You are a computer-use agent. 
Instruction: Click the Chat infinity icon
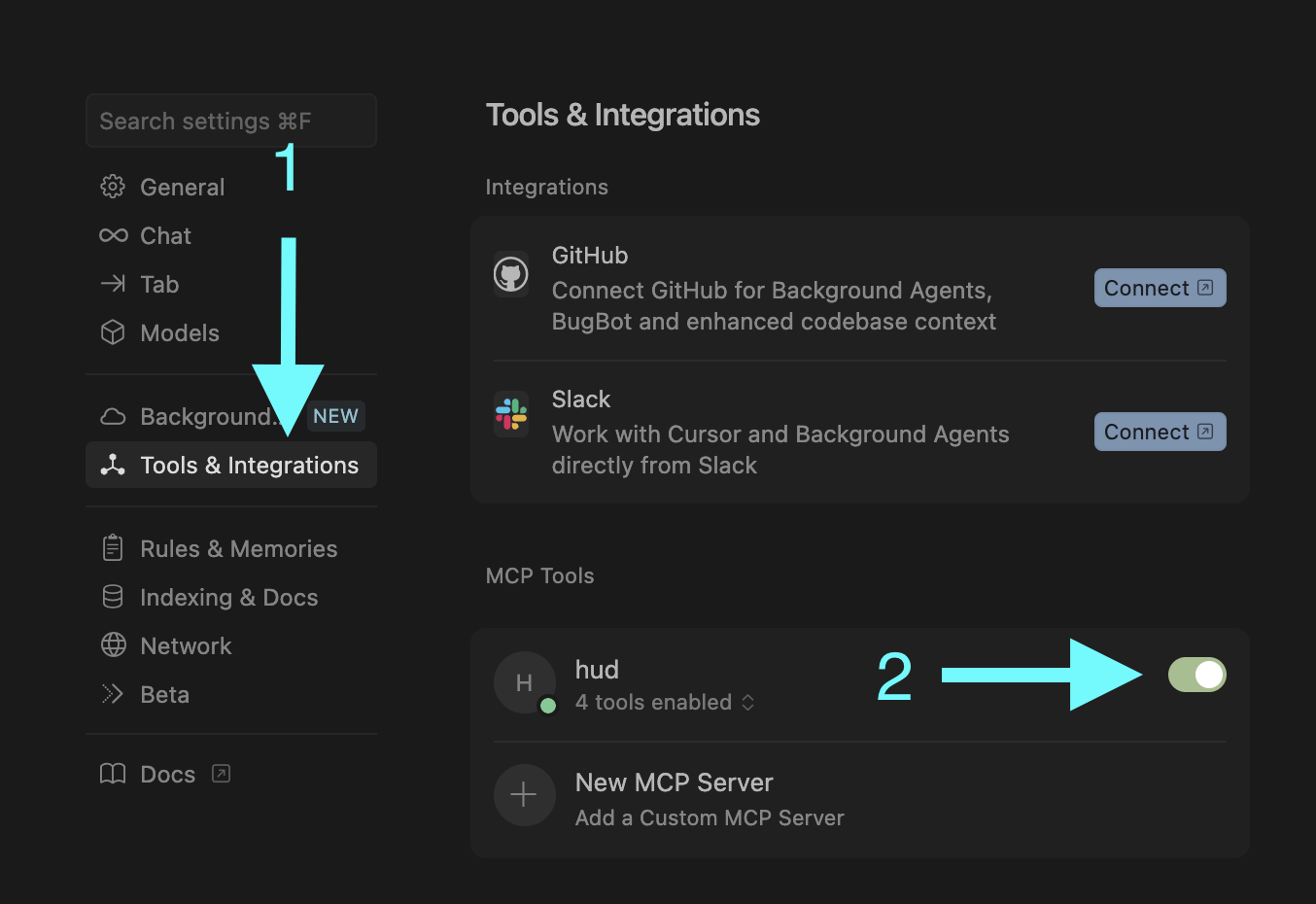point(113,235)
